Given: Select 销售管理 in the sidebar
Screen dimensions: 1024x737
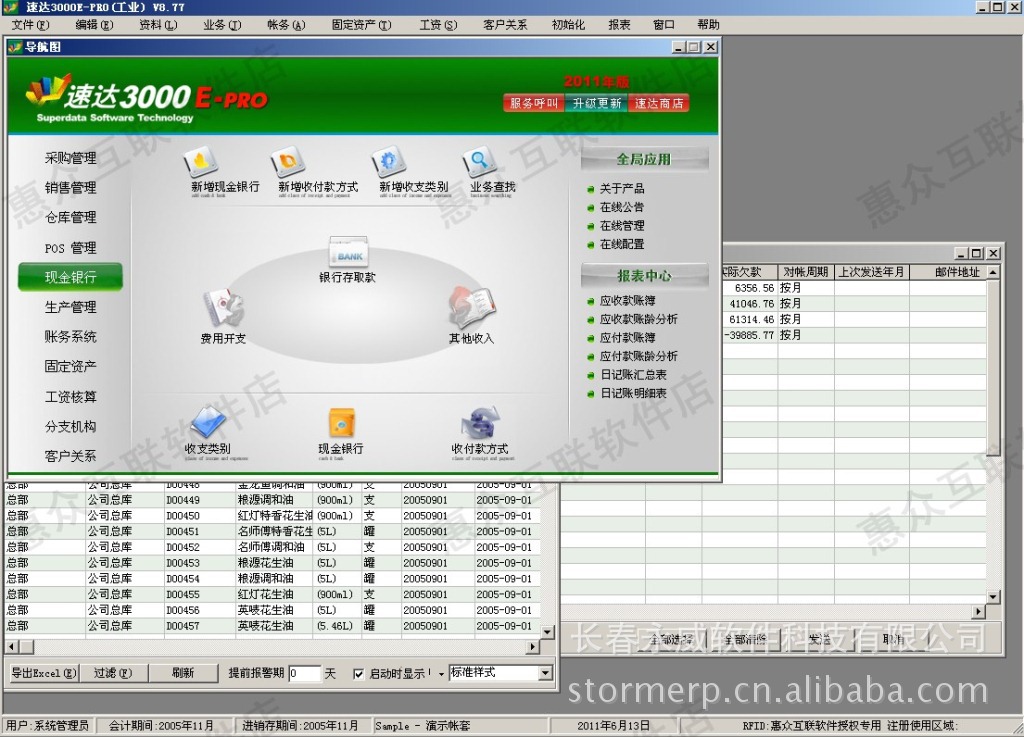Looking at the screenshot, I should click(71, 188).
